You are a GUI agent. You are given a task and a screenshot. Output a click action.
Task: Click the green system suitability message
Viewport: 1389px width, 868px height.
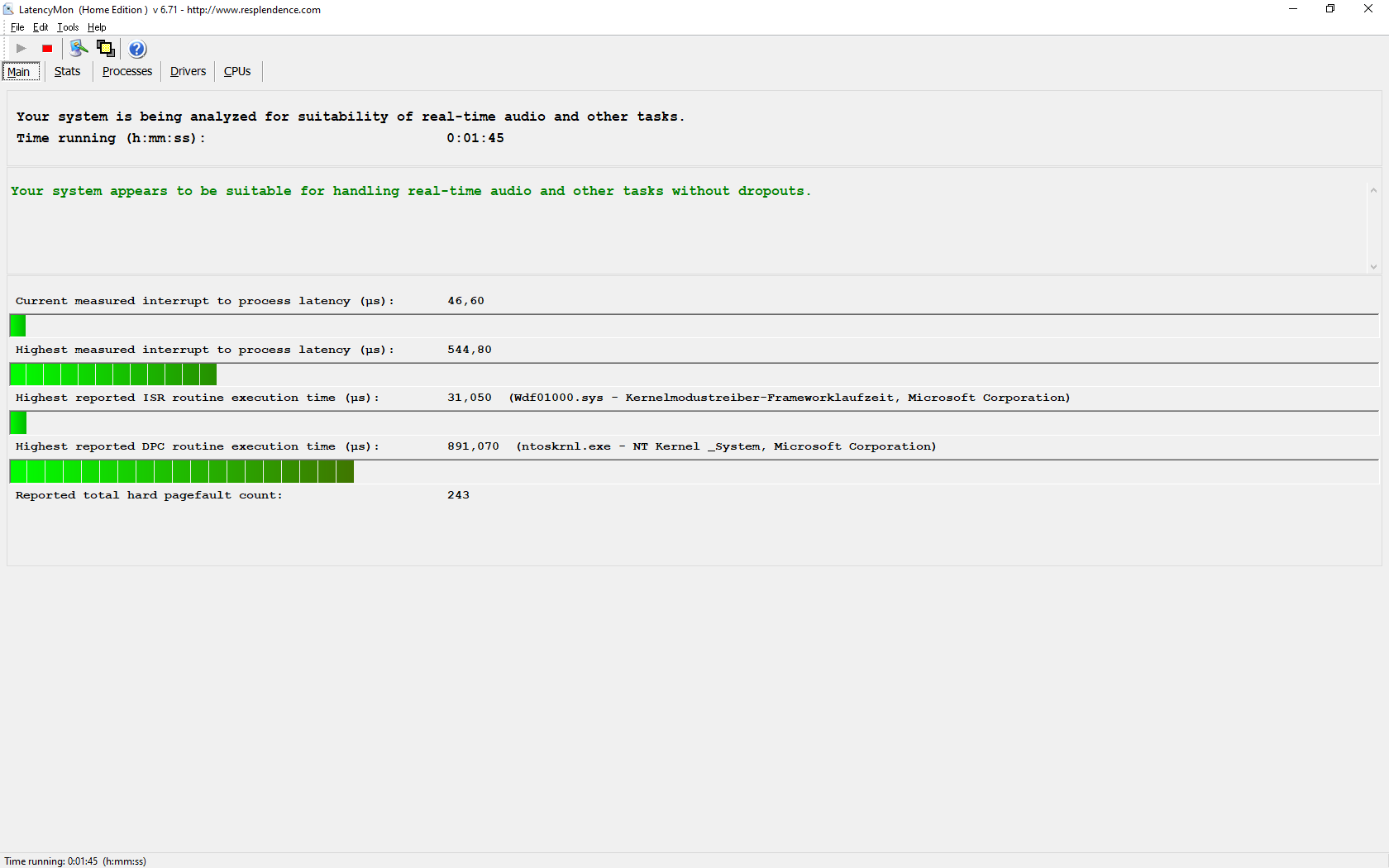pos(411,191)
